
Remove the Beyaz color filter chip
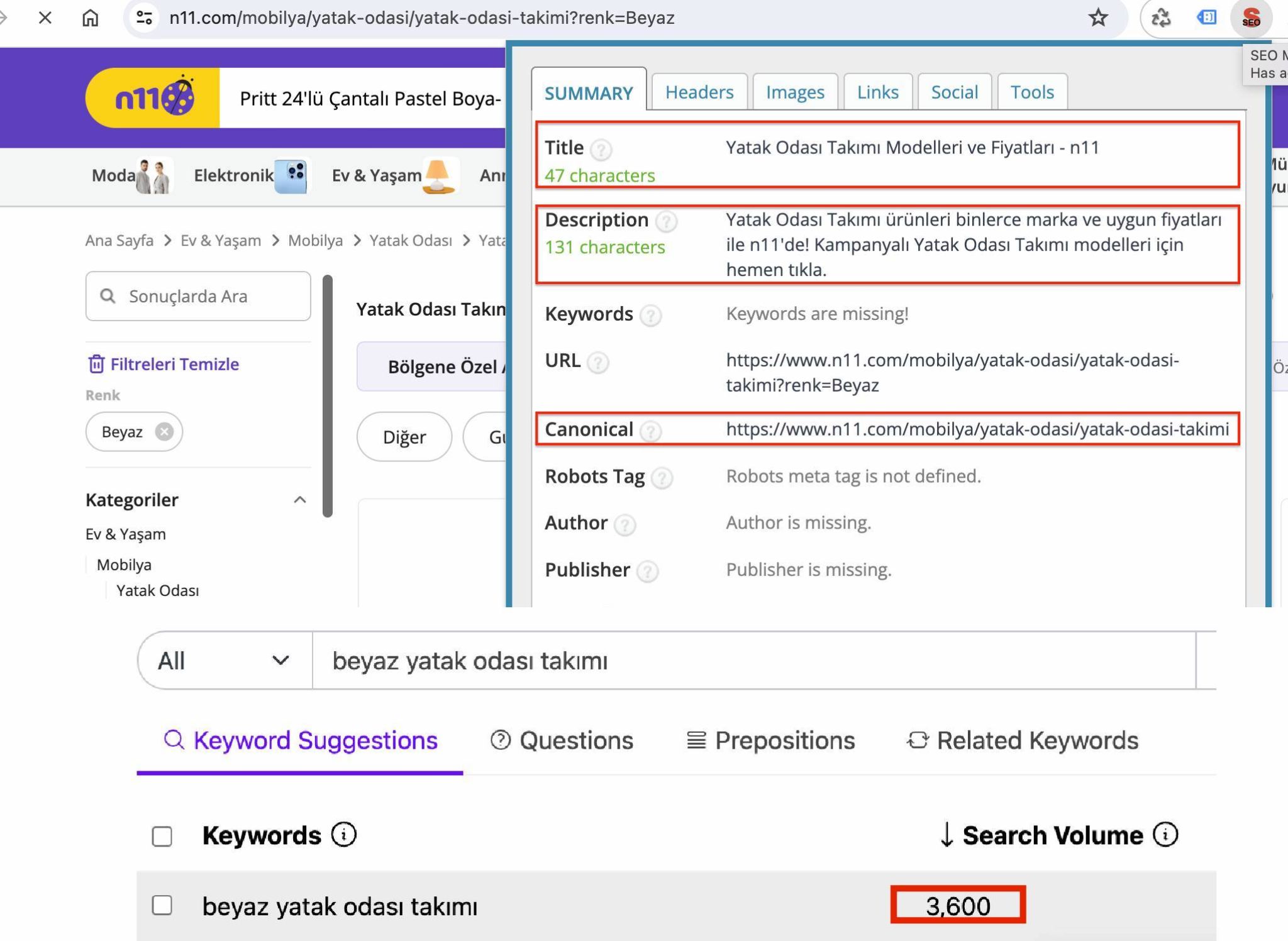click(164, 432)
